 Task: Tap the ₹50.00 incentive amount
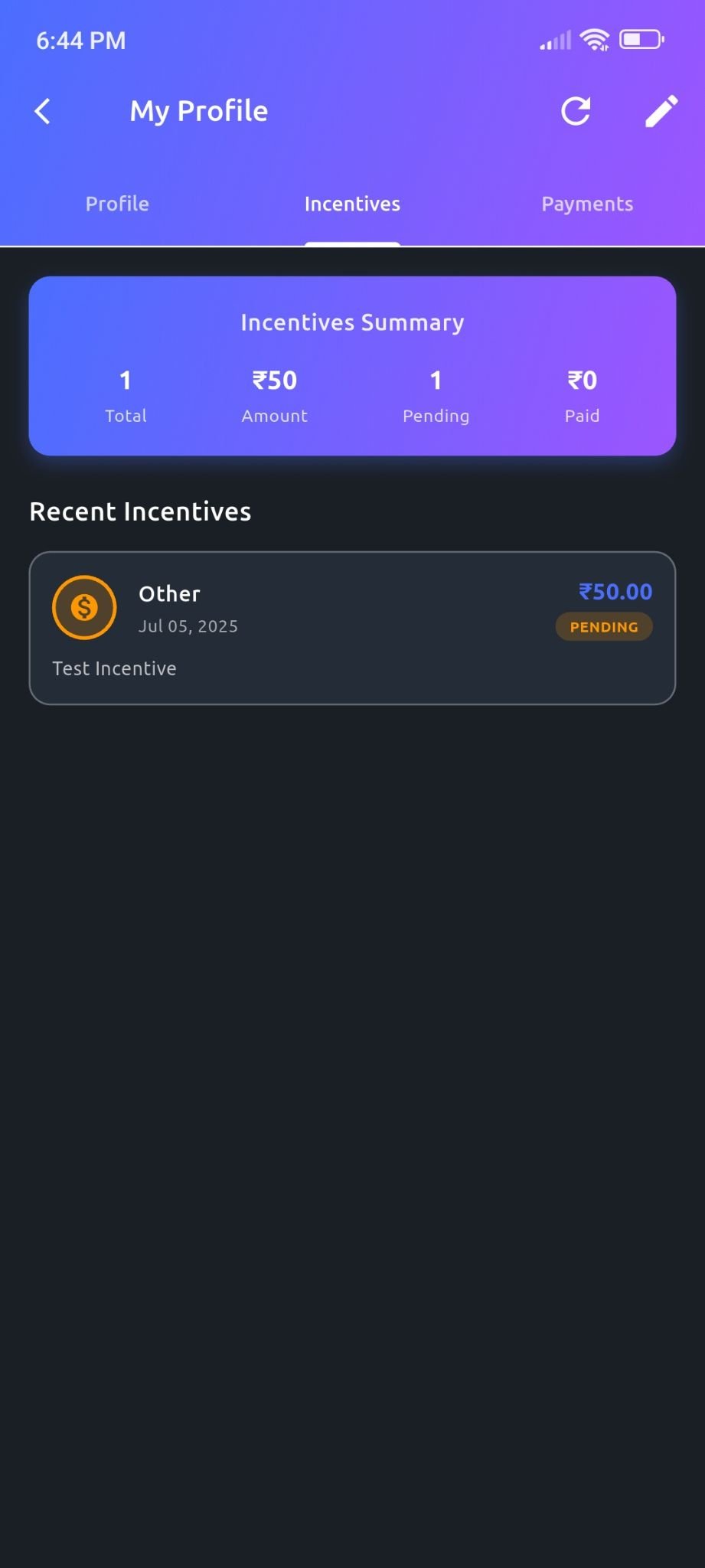pyautogui.click(x=615, y=592)
